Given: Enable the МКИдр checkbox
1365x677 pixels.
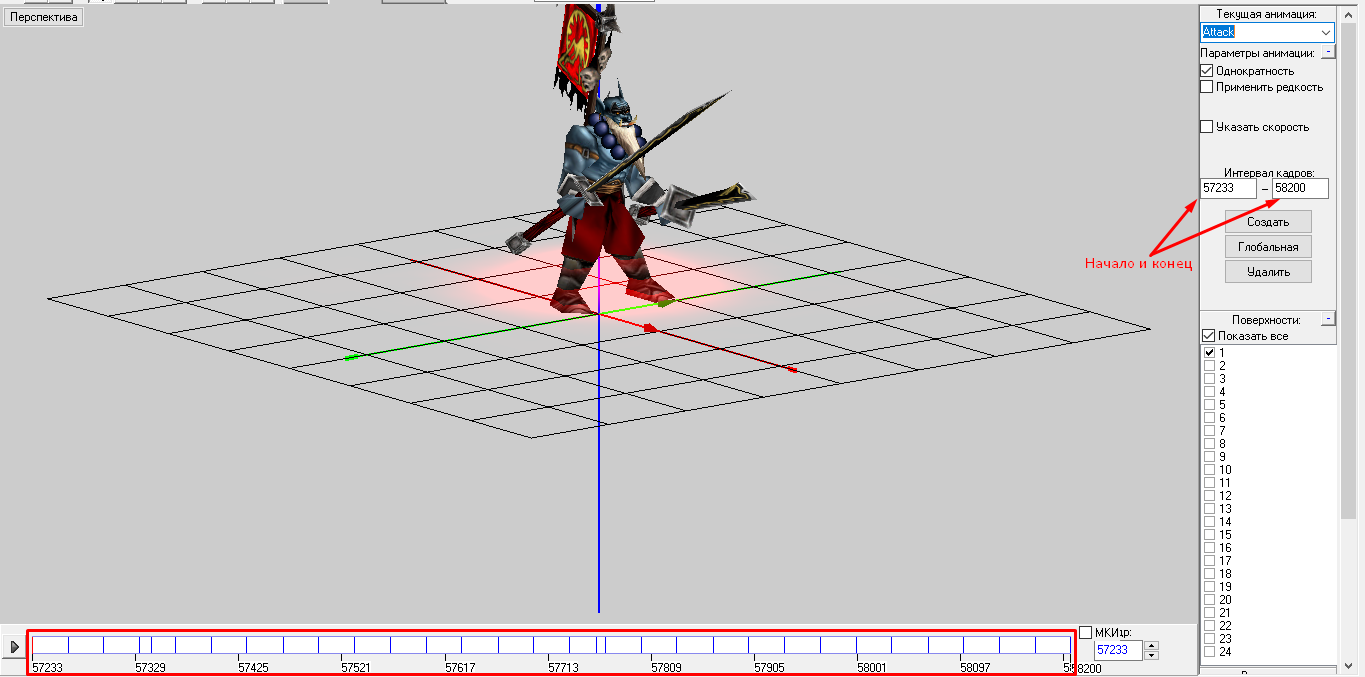Looking at the screenshot, I should tap(1086, 632).
